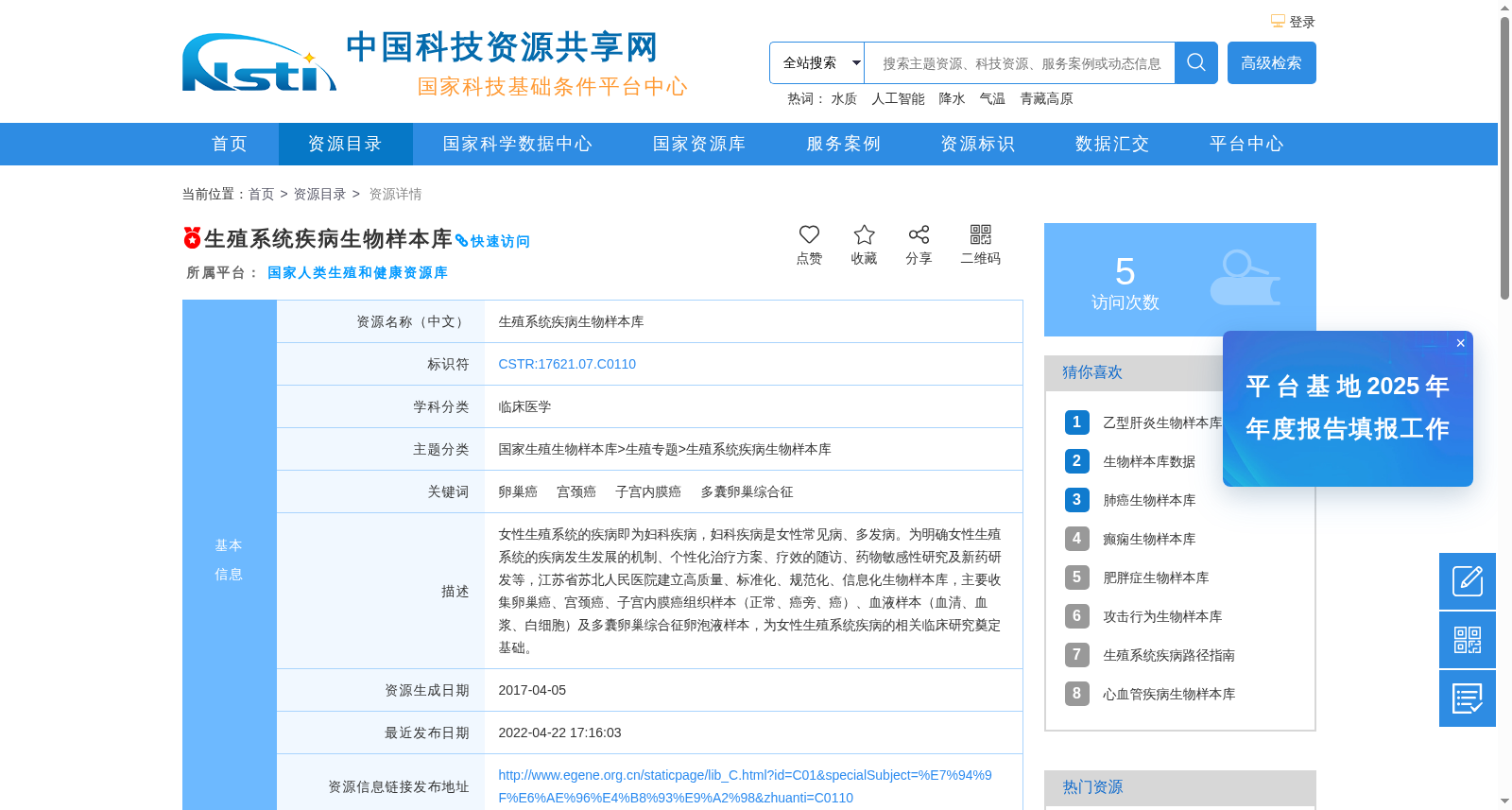This screenshot has height=810, width=1512.
Task: Click the 2017-04-05 generation date value
Action: pyautogui.click(x=532, y=690)
